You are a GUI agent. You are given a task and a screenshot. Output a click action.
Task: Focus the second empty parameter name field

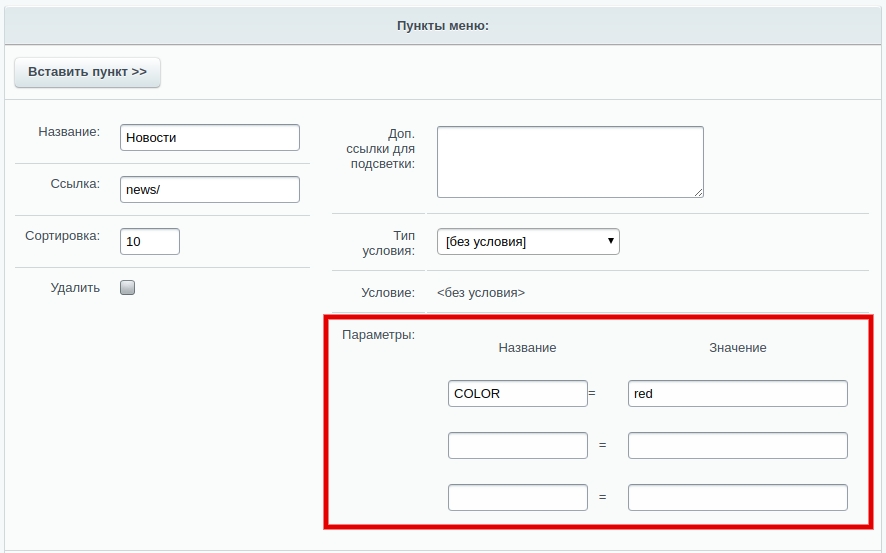pyautogui.click(x=517, y=445)
